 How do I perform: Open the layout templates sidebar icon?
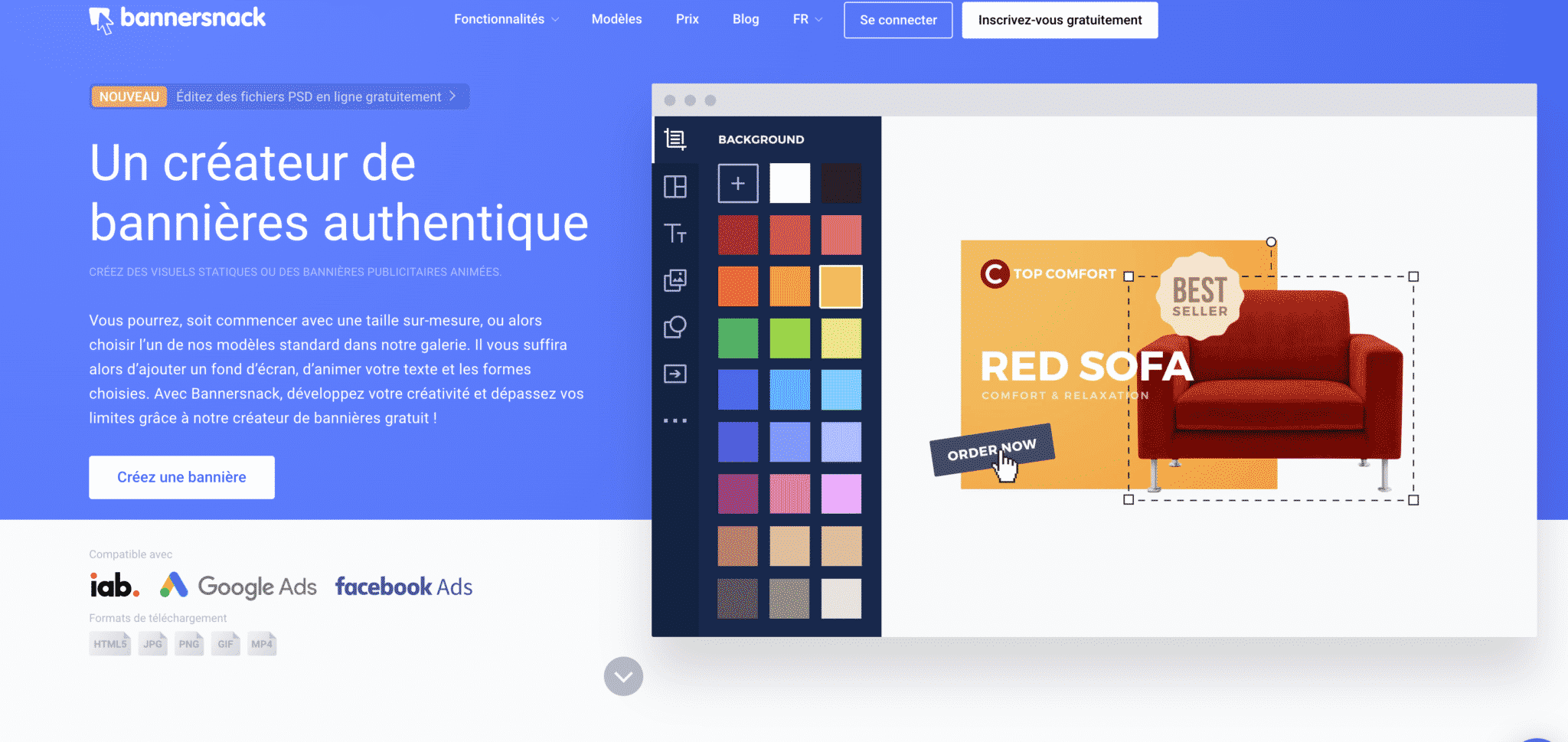click(675, 186)
